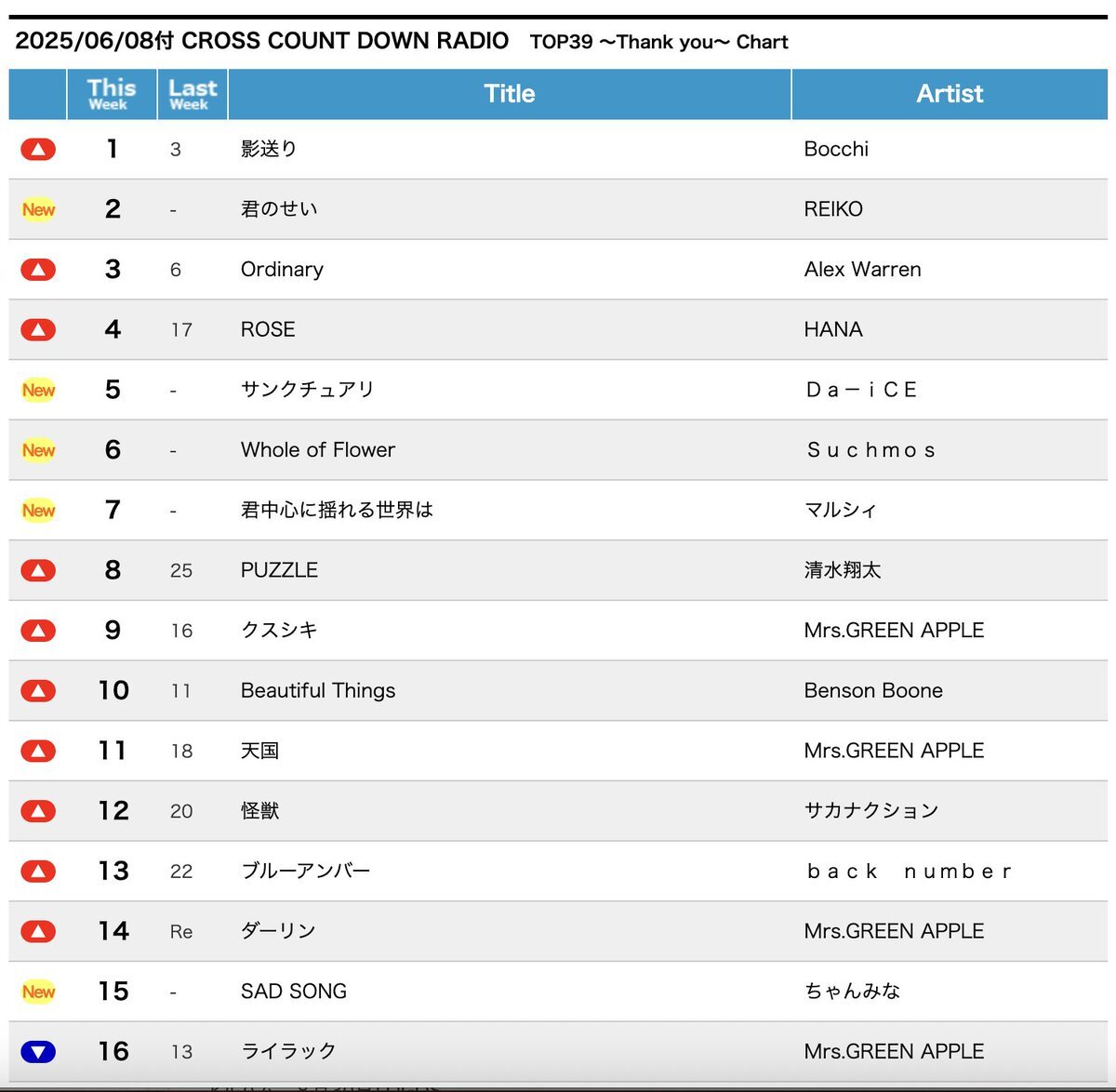The height and width of the screenshot is (1092, 1116).
Task: Select the song title サンクチュアリ
Action: 307,390
